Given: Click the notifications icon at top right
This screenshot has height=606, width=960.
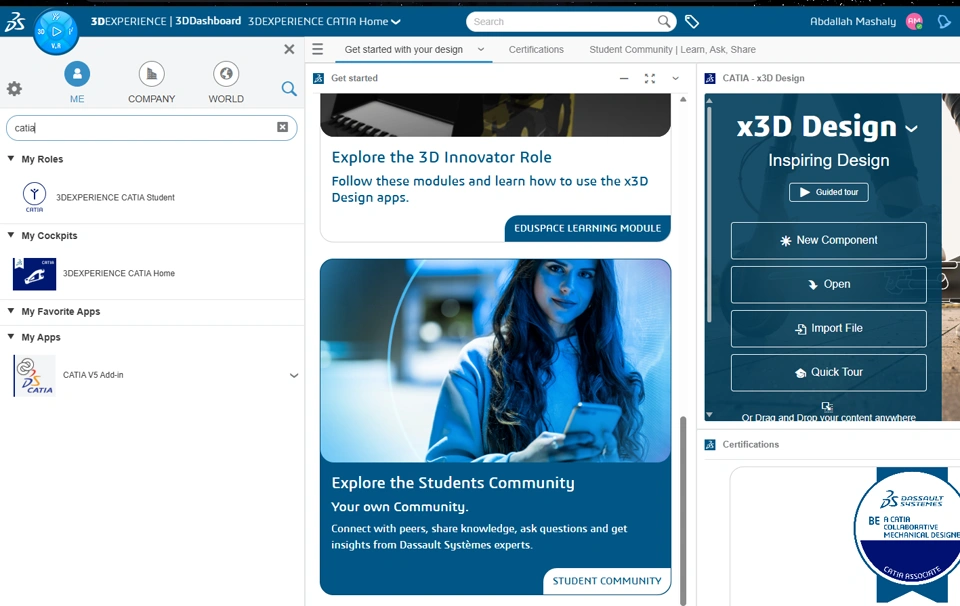Looking at the screenshot, I should [944, 22].
